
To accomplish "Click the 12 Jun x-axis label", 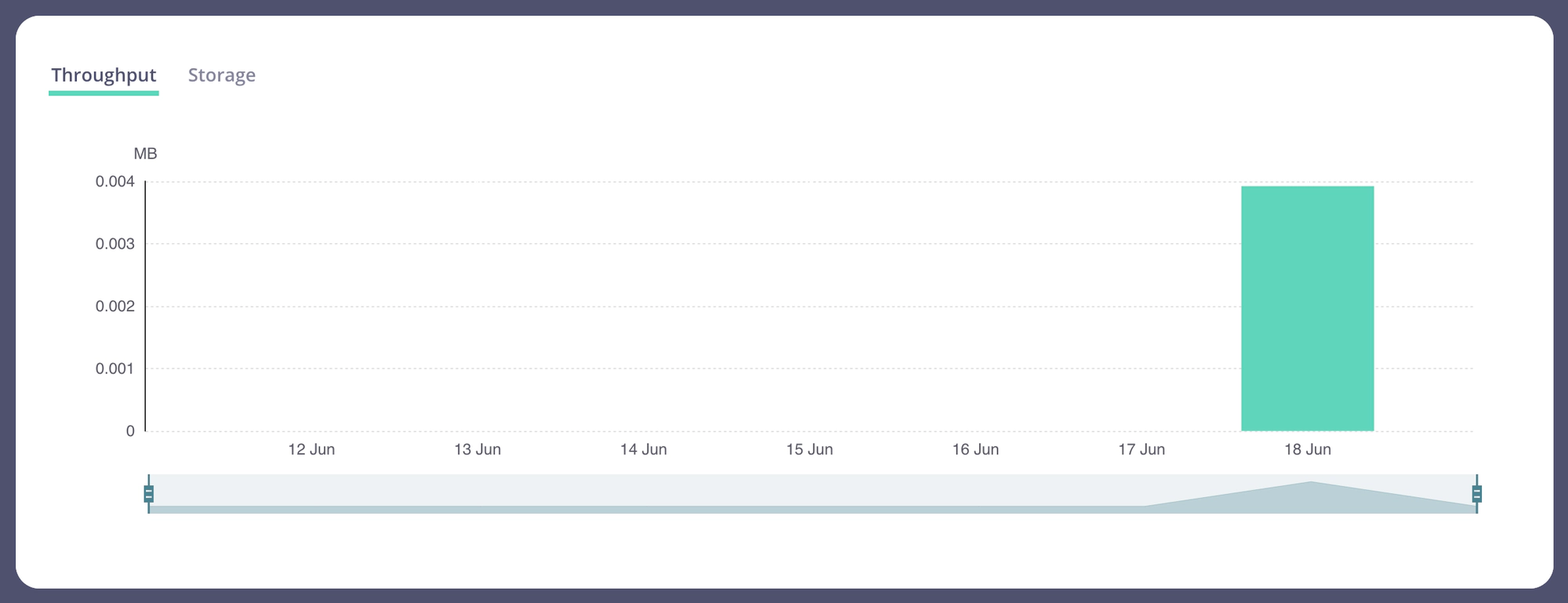I will click(311, 449).
